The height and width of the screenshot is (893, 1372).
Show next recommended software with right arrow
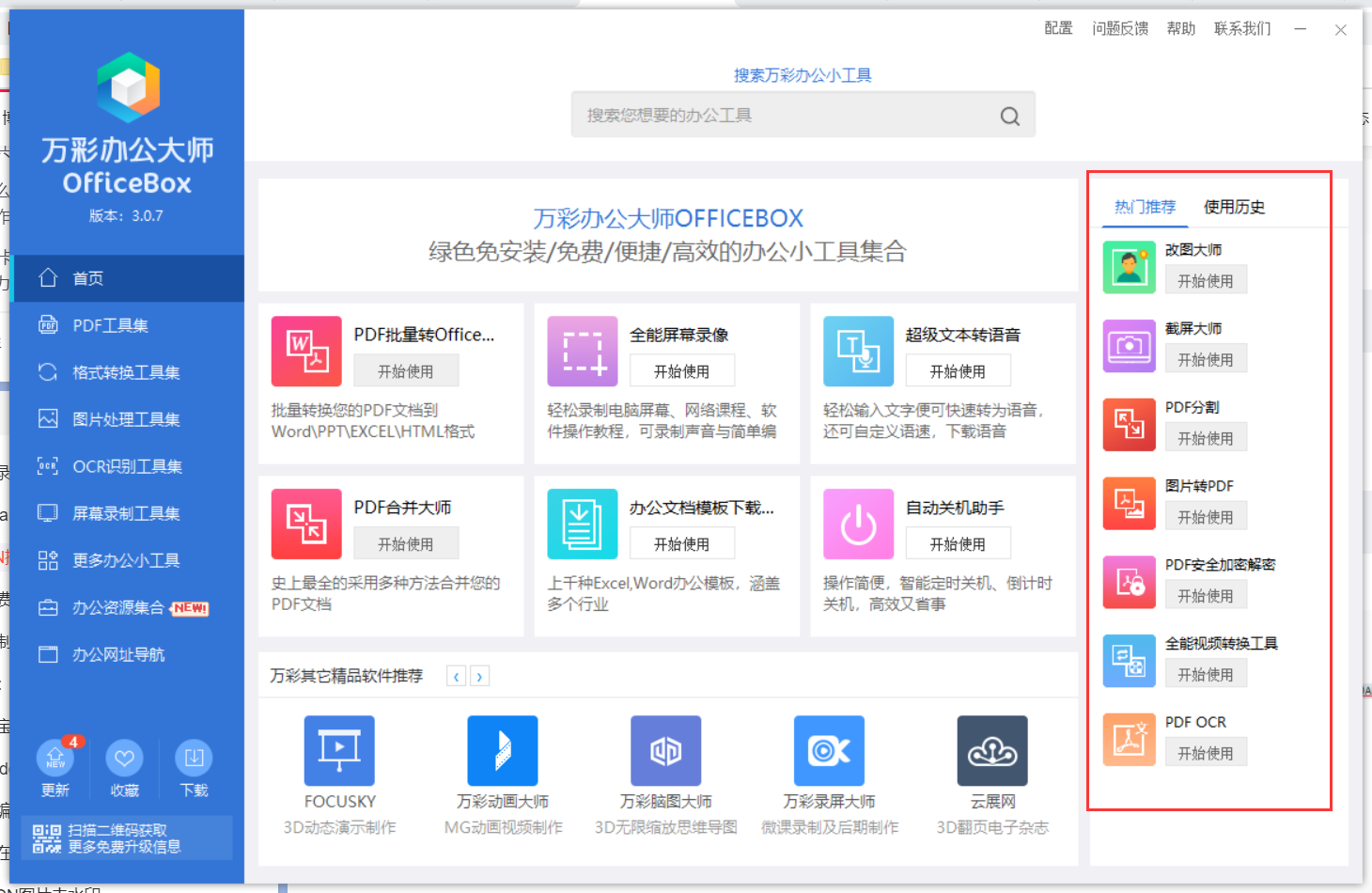pos(479,676)
